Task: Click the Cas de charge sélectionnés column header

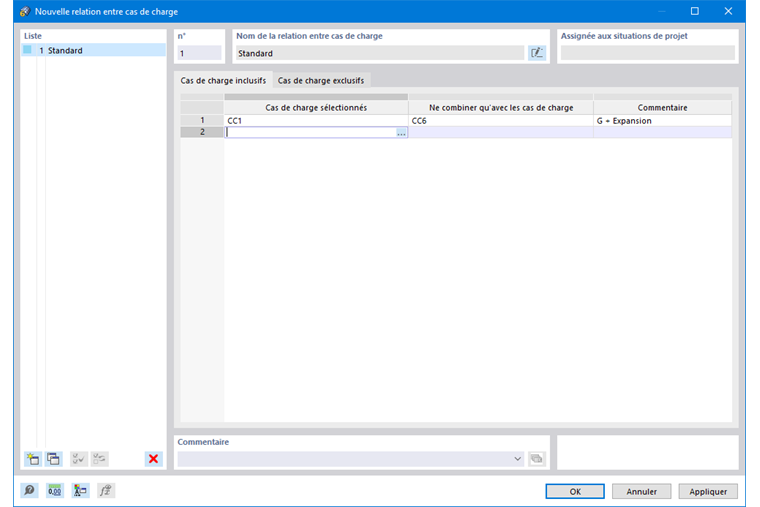Action: click(x=316, y=108)
